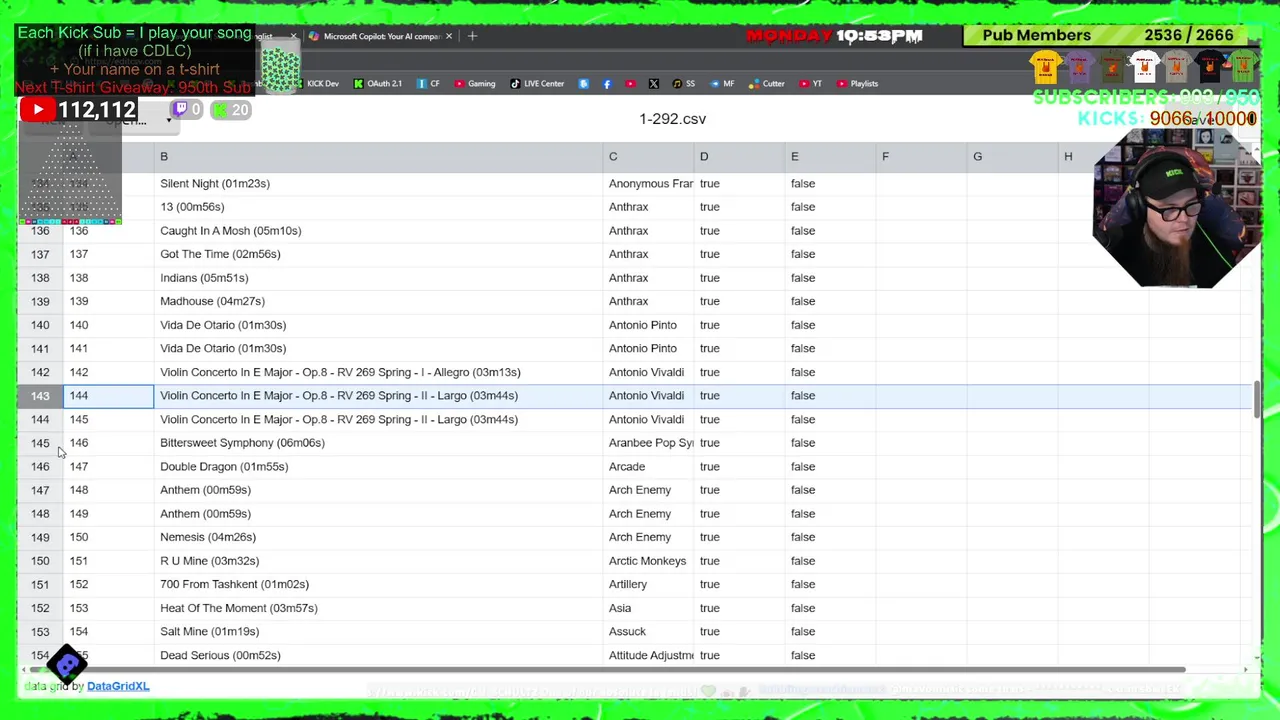Select row header 150

pos(40,561)
